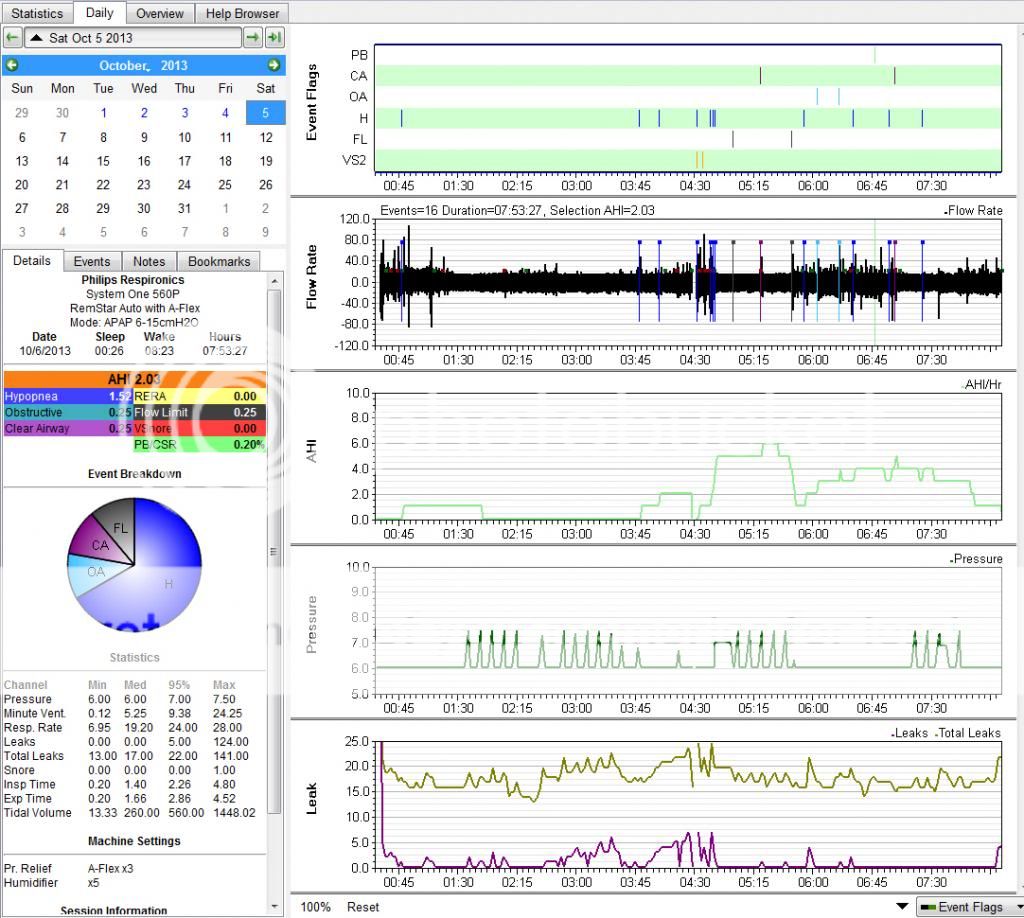Open the Event Flags graph dropdown

967,906
